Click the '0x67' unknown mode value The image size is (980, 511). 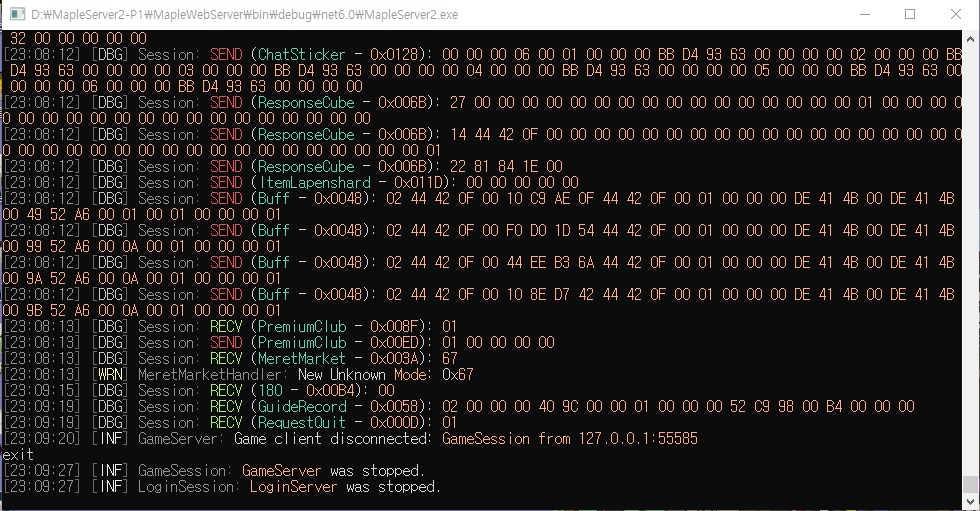coord(458,375)
